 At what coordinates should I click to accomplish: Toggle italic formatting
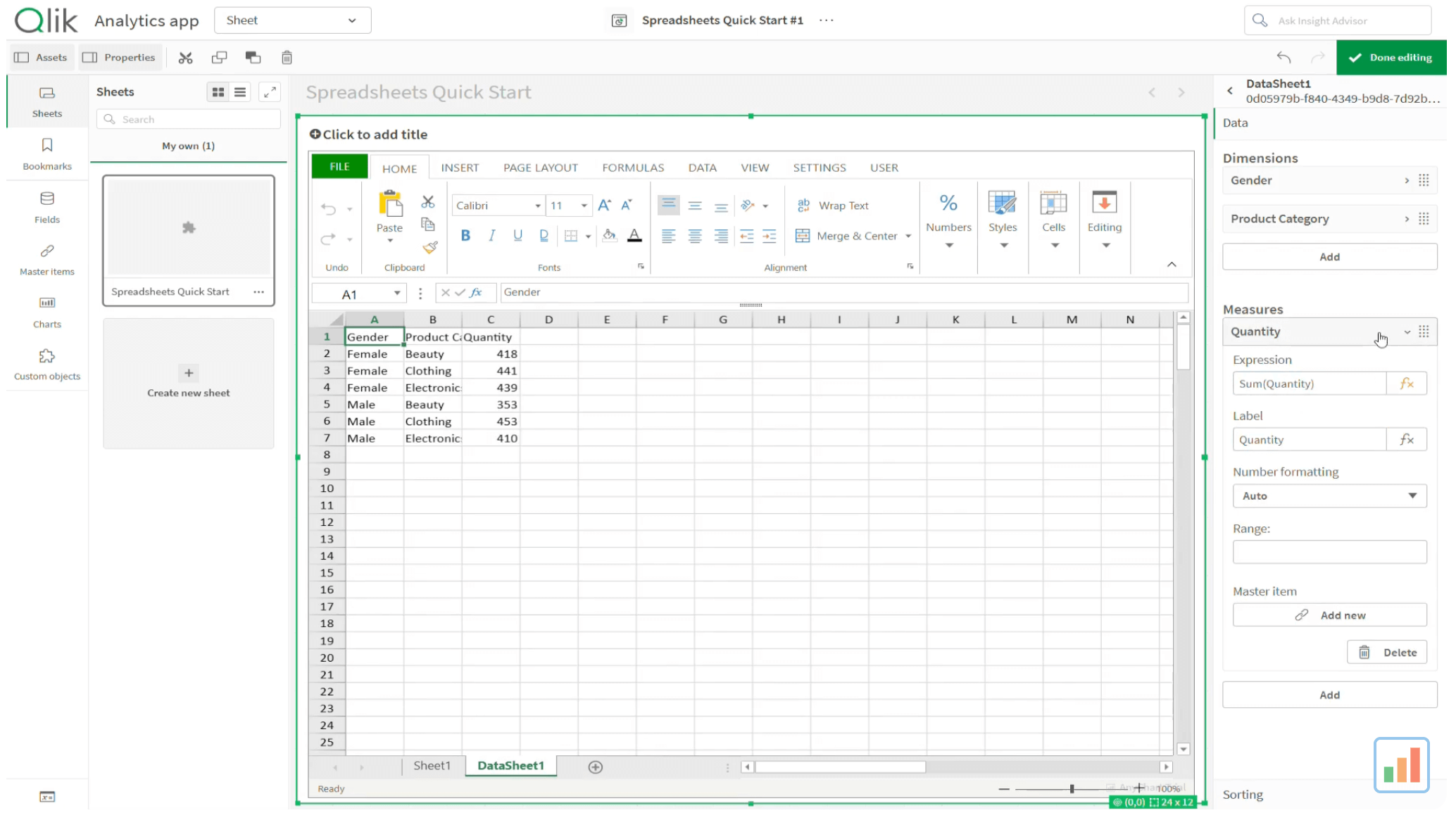491,236
